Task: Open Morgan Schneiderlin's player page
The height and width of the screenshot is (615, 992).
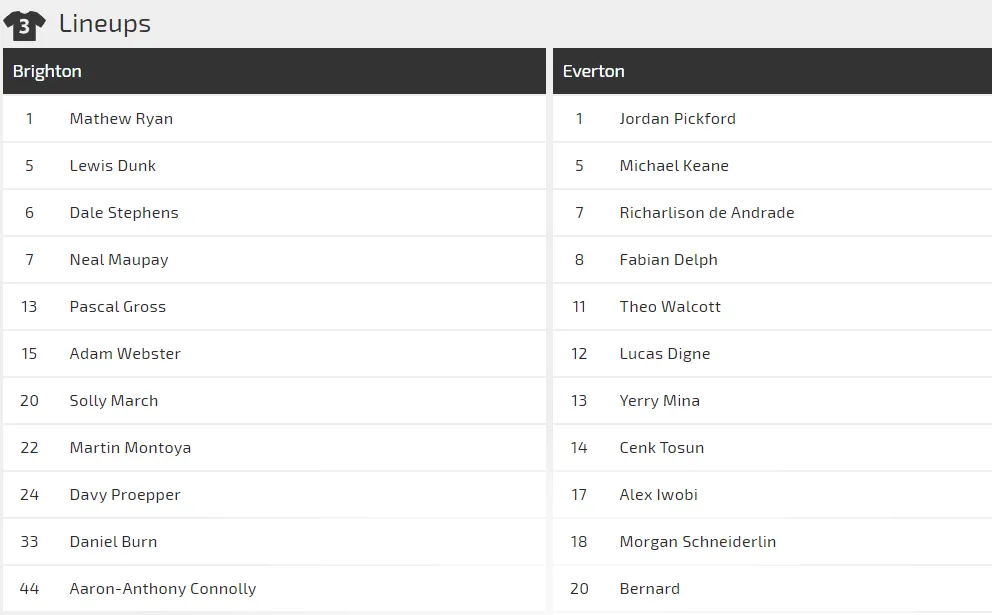Action: coord(698,541)
